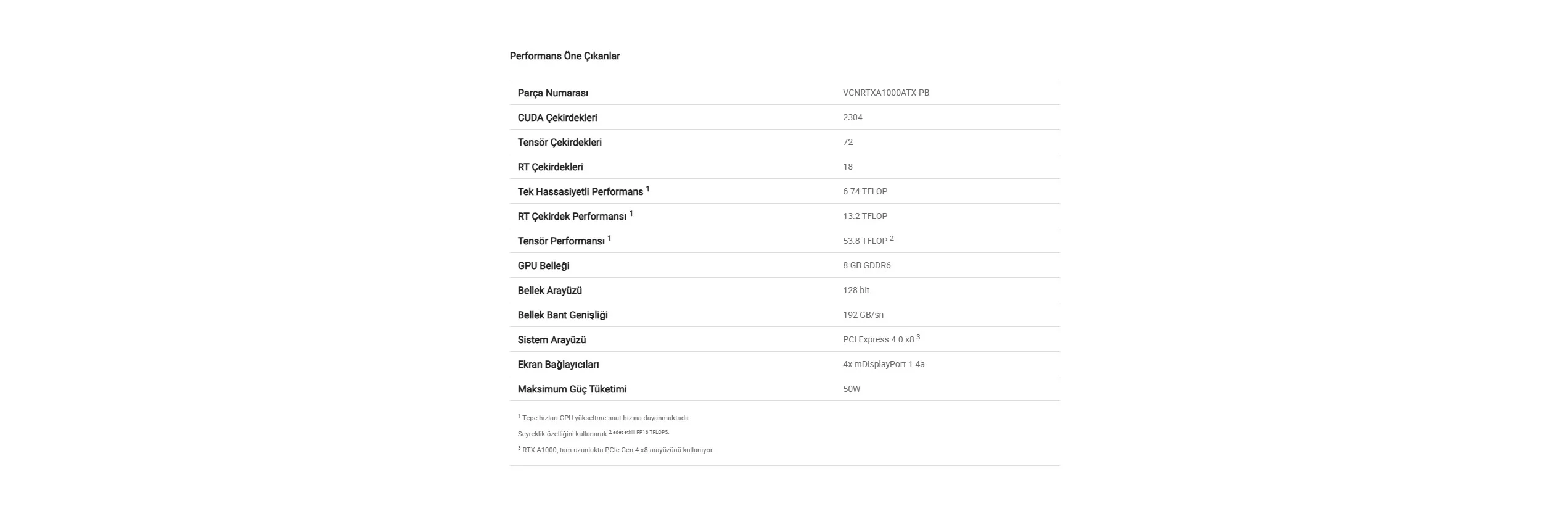The width and height of the screenshot is (1568, 527).
Task: Click the Ekran Bağlayıcıları label
Action: click(558, 365)
